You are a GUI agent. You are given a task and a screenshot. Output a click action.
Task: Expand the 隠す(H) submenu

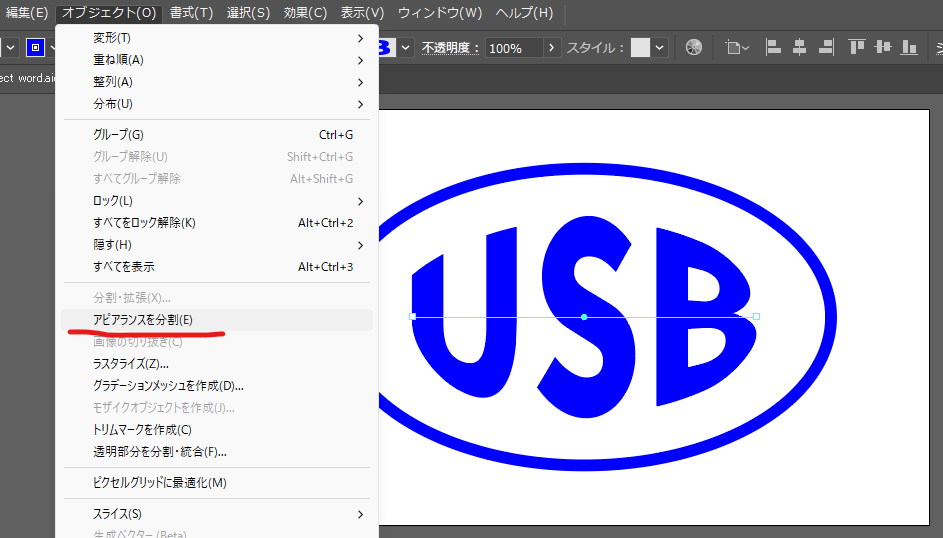tap(217, 245)
